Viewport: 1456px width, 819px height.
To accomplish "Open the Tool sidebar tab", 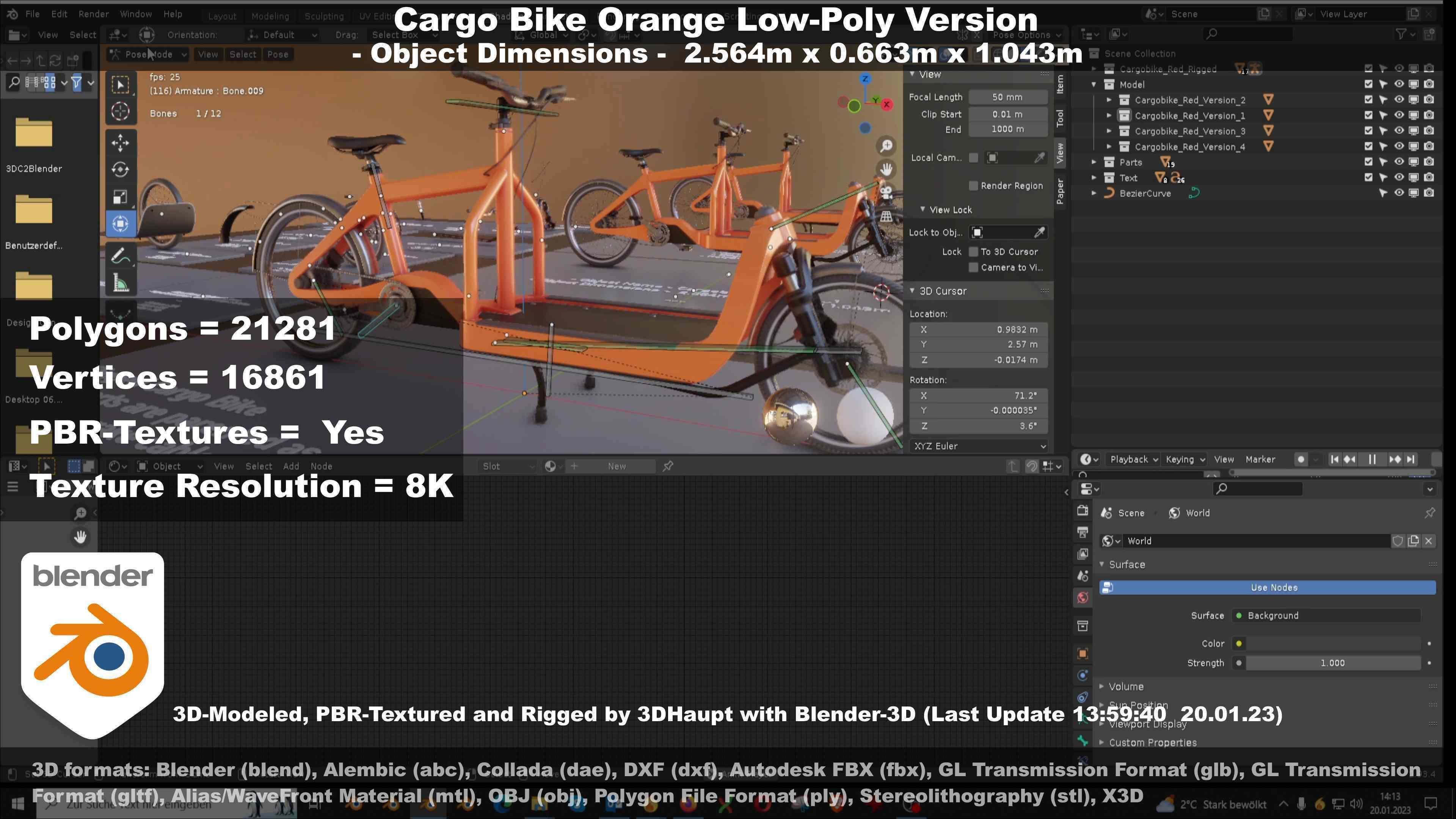I will click(x=1060, y=118).
